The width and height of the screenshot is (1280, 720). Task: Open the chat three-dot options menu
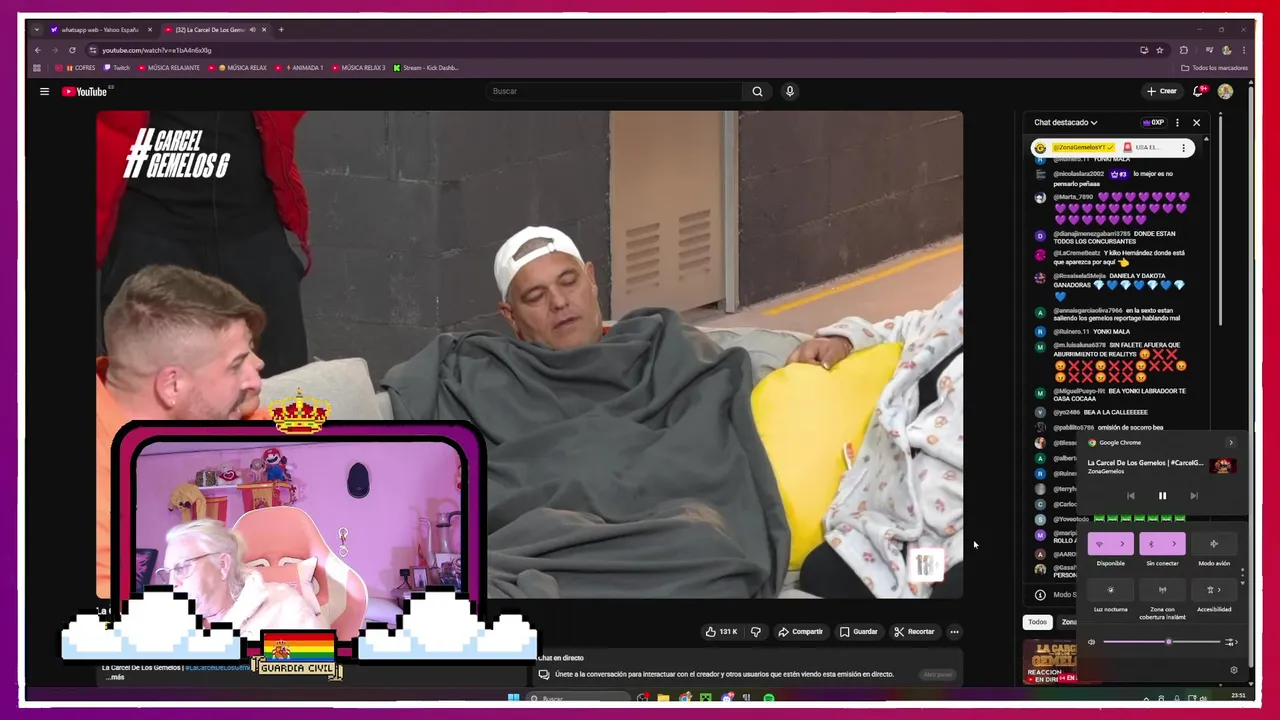click(x=1177, y=122)
